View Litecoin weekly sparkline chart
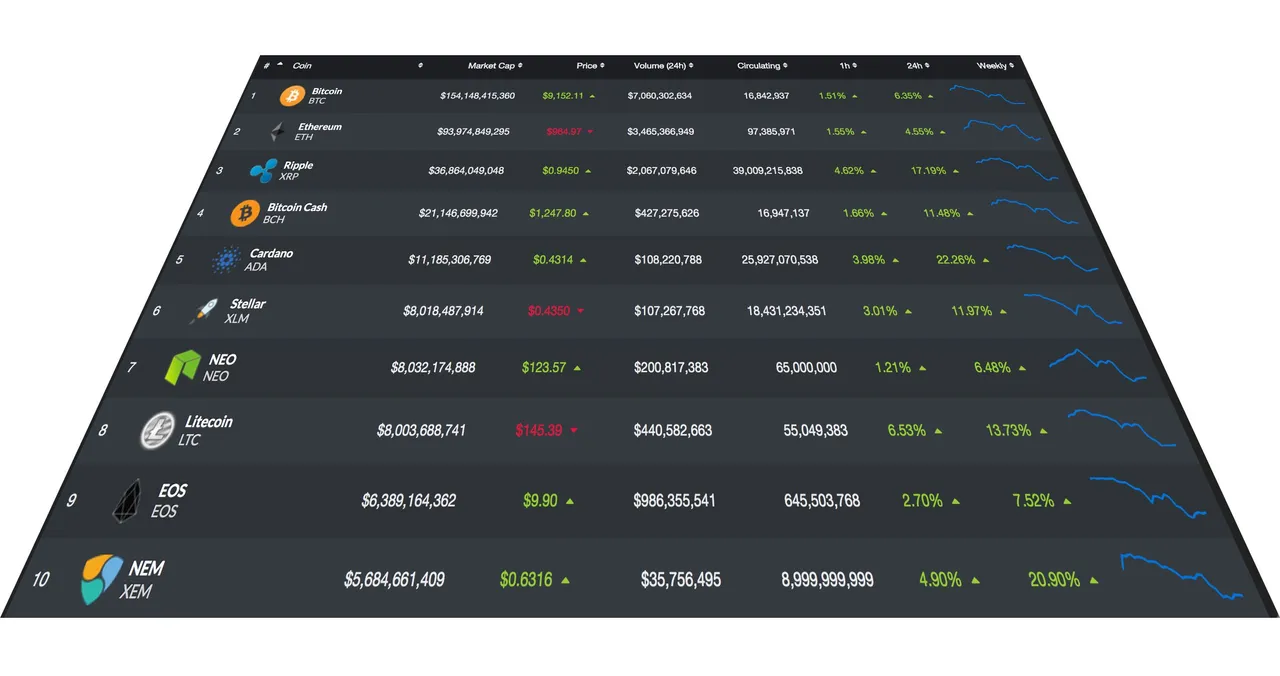The width and height of the screenshot is (1280, 676). pyautogui.click(x=1122, y=428)
